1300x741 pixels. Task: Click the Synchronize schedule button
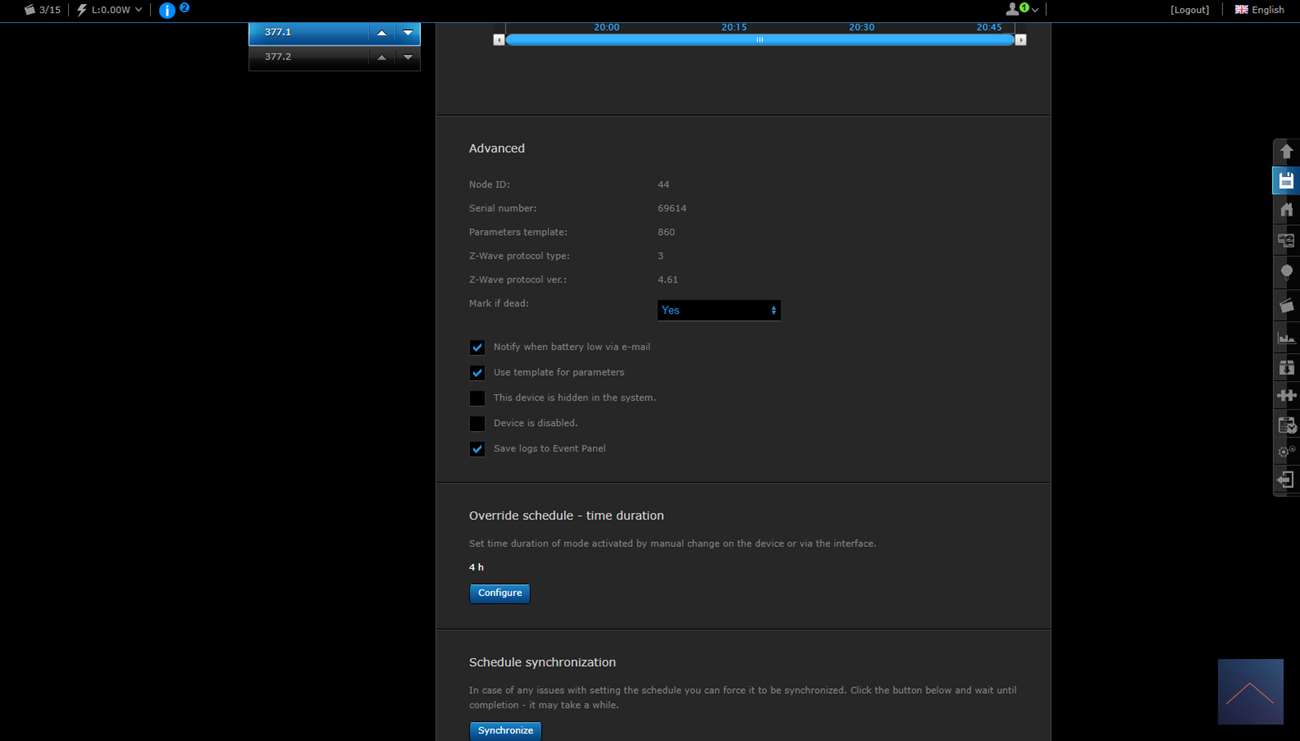(505, 730)
